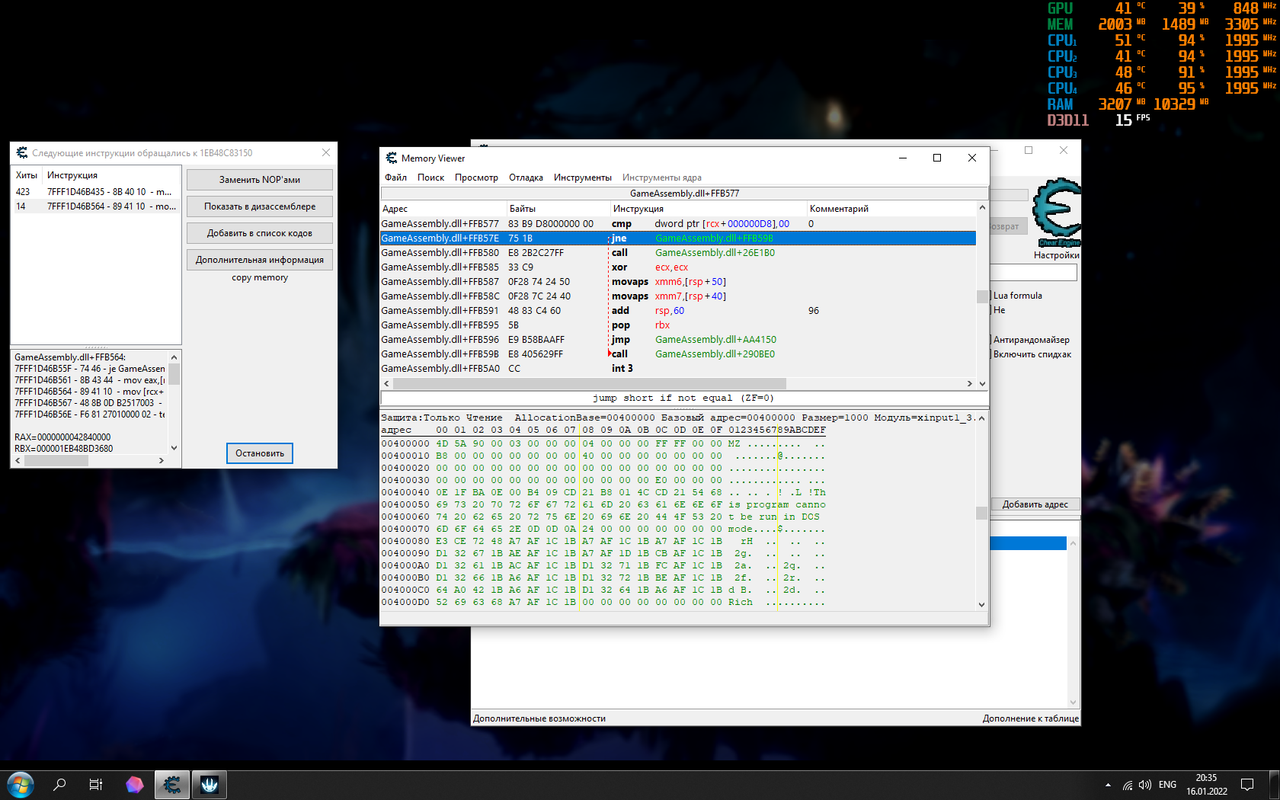Image resolution: width=1280 pixels, height=800 pixels.
Task: Click 'Добавить адрес' button in main window
Action: 1035,505
